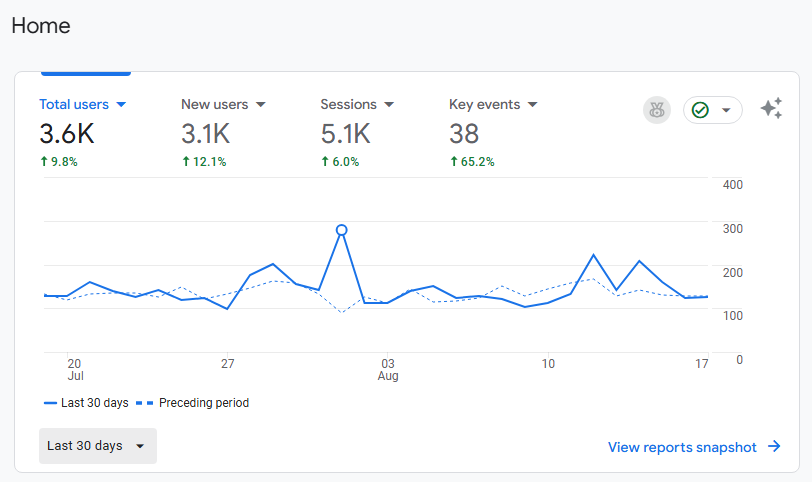
Task: Click the sparkle Insights icon
Action: 771,109
